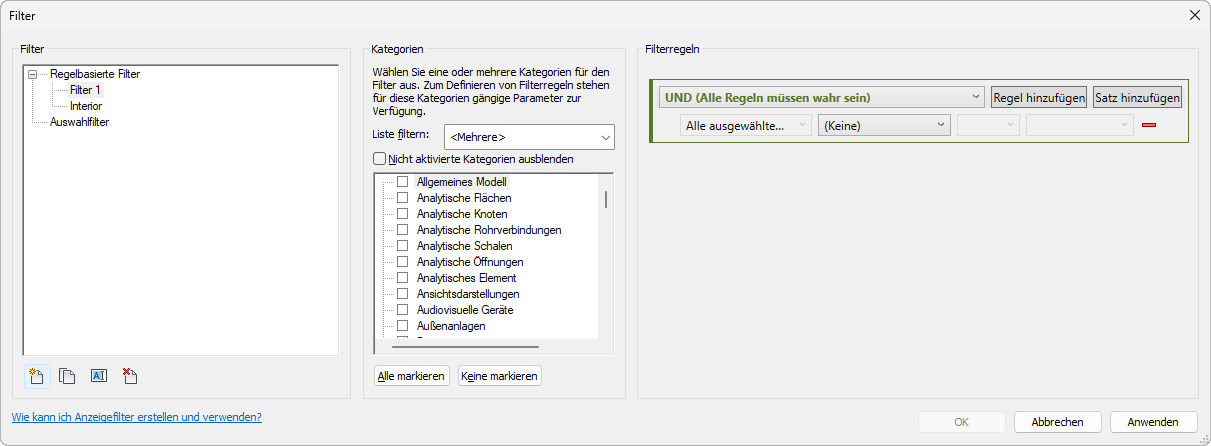The width and height of the screenshot is (1211, 446).
Task: Open the (Keine) parameter dropdown
Action: pyautogui.click(x=883, y=125)
